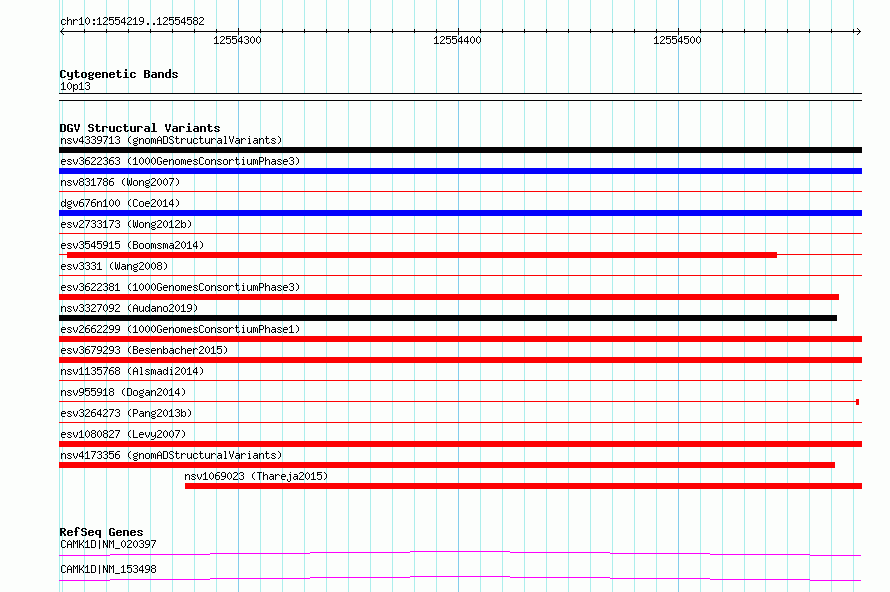Click the red bar under esv3622381
This screenshot has height=592, width=890.
point(449,297)
